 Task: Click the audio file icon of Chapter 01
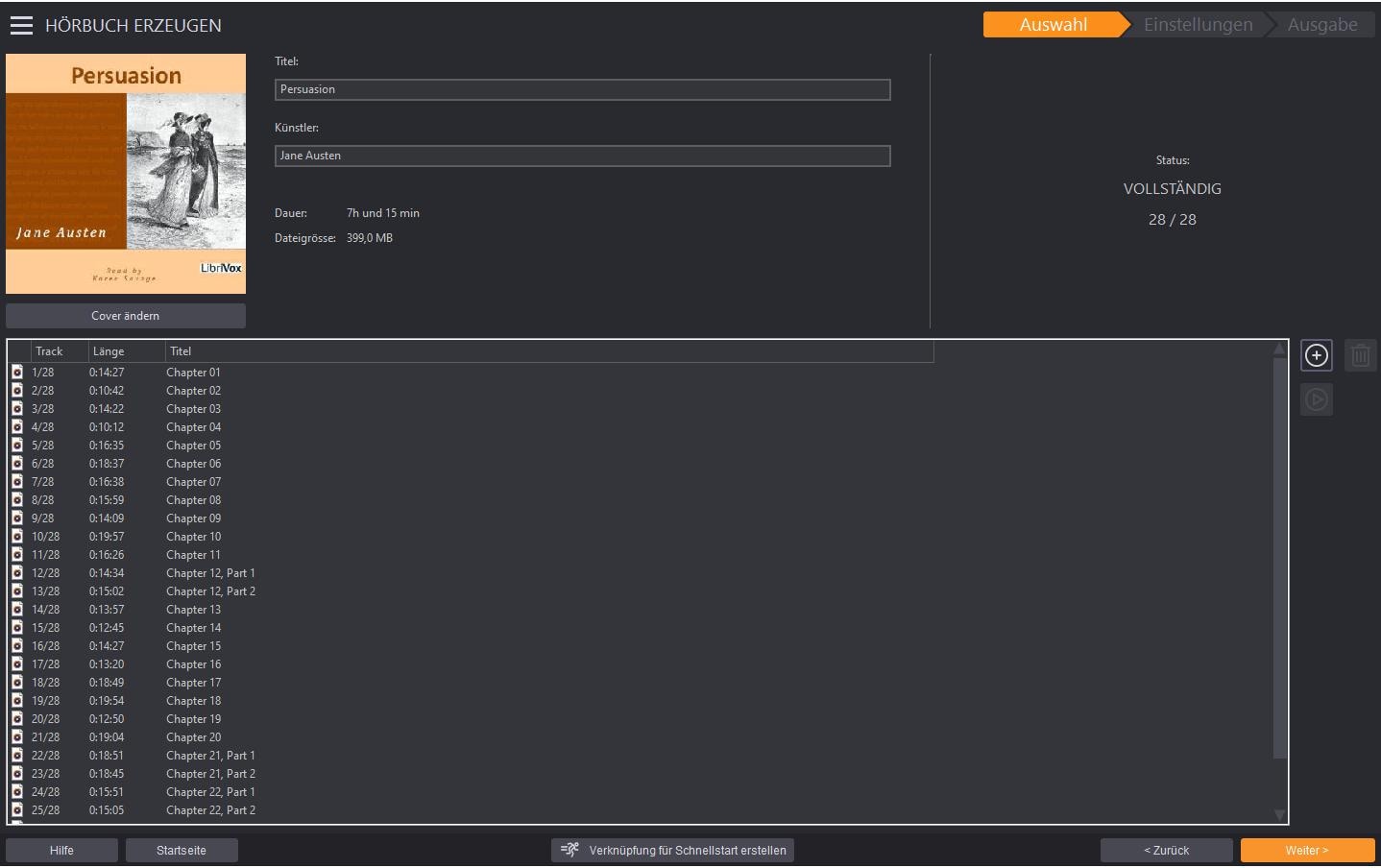[x=17, y=372]
